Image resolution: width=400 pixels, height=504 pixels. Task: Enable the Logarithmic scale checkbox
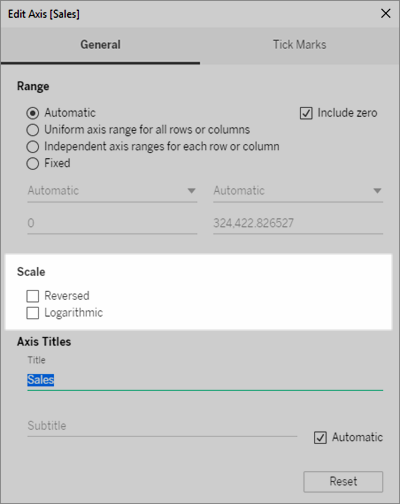[x=33, y=313]
